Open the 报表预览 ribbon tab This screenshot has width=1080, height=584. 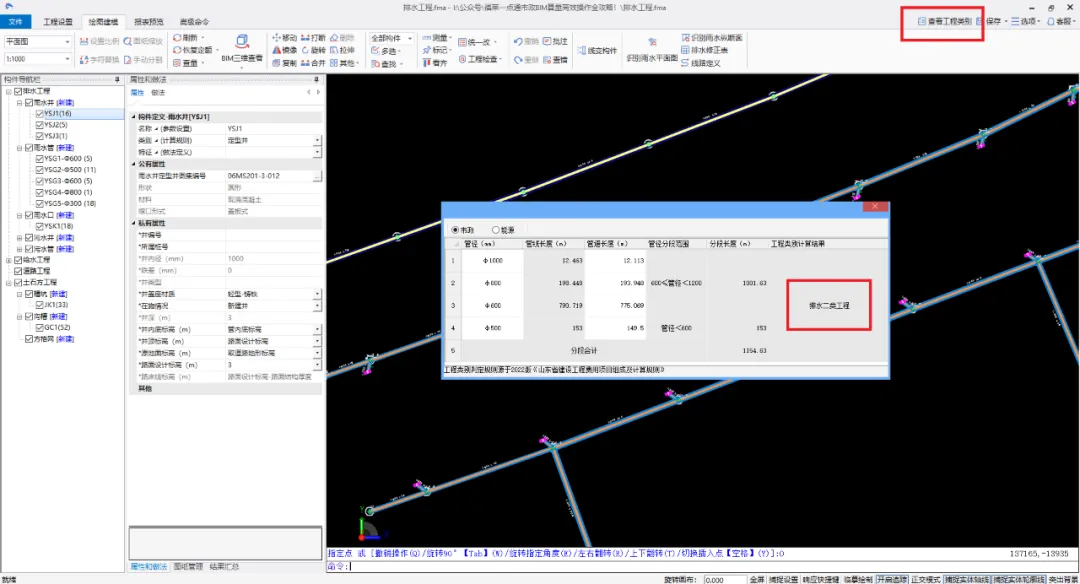pyautogui.click(x=149, y=22)
